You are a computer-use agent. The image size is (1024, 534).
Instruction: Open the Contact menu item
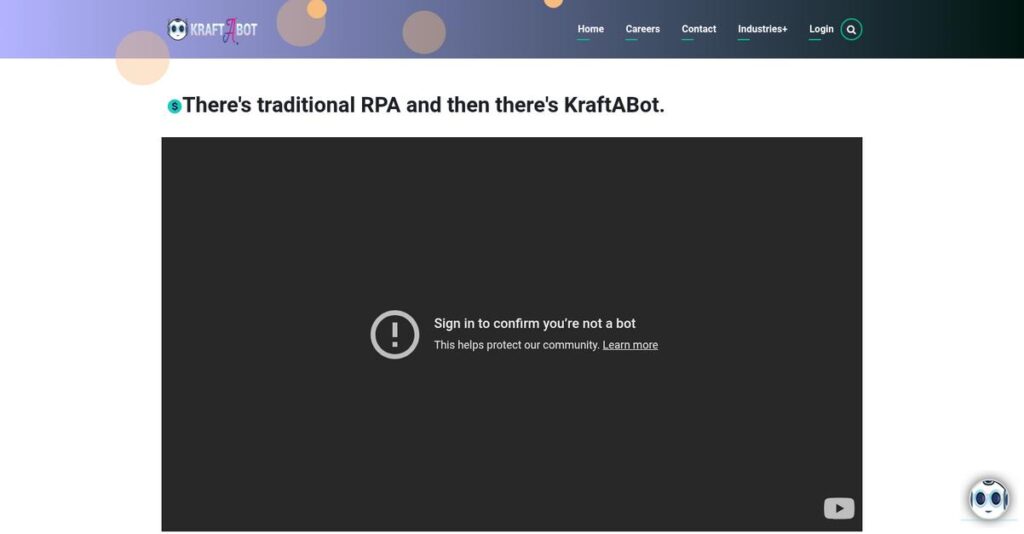click(x=699, y=29)
